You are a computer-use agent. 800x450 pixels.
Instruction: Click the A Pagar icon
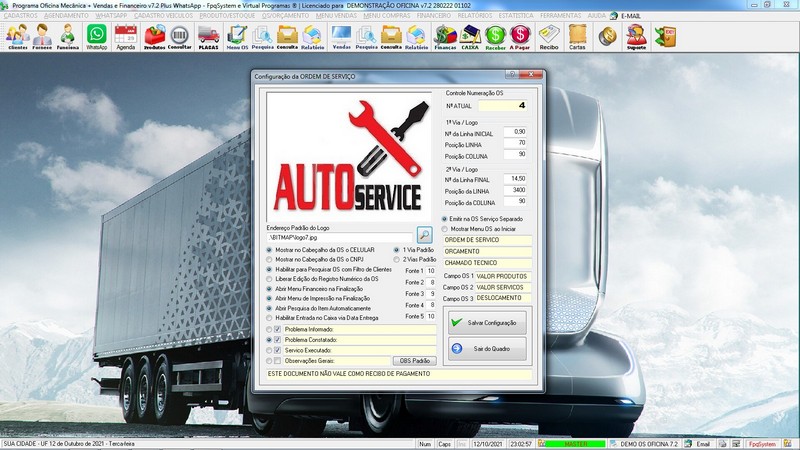(520, 38)
